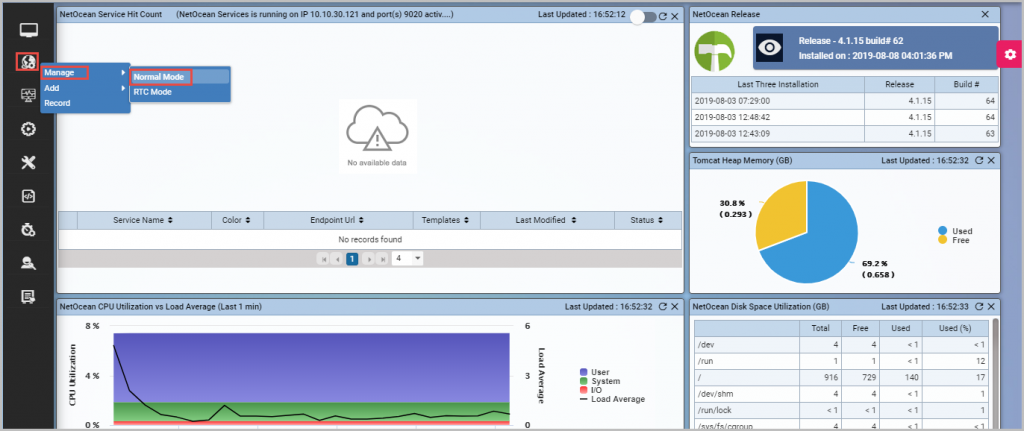Close the Service Hit Count panel

pos(675,16)
